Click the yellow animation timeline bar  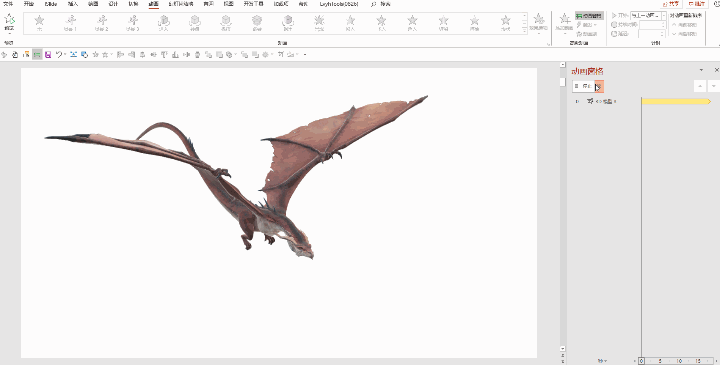(676, 101)
